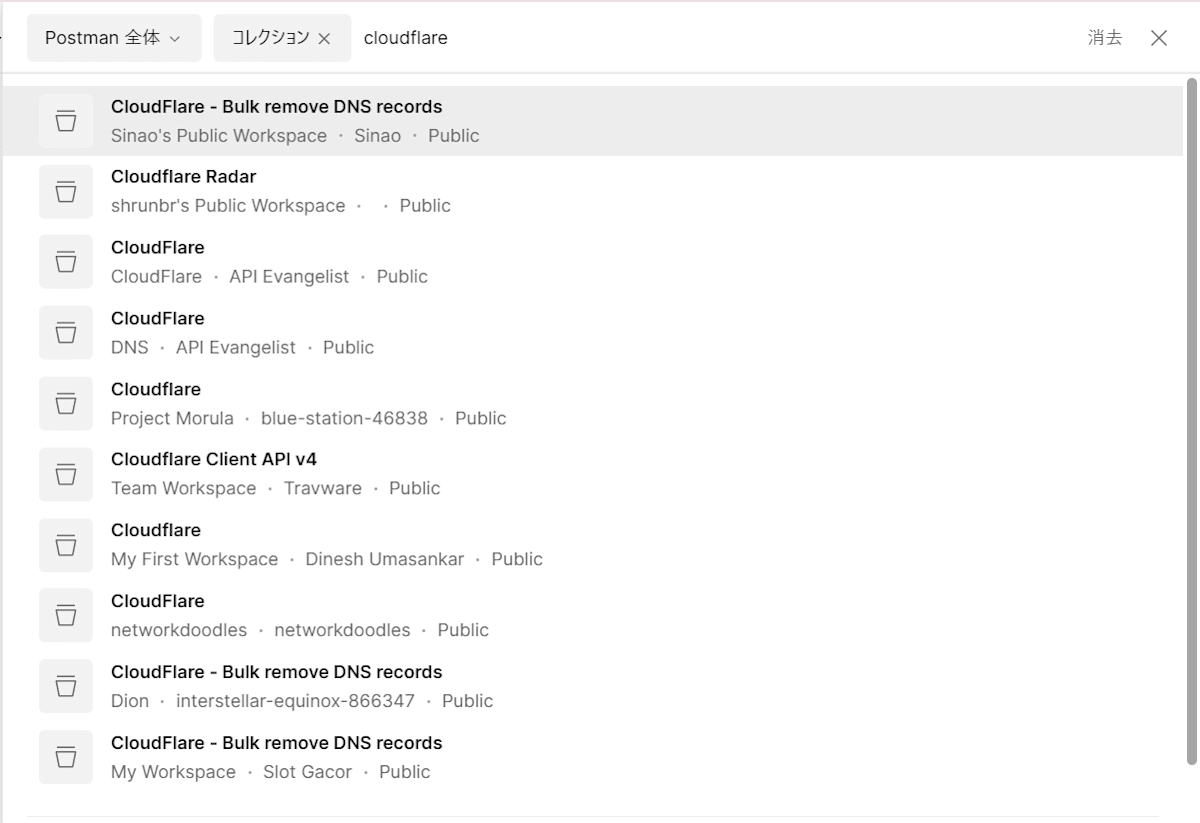Click the results list vertical scrollbar
Image resolution: width=1200 pixels, height=823 pixels.
coord(1191,420)
